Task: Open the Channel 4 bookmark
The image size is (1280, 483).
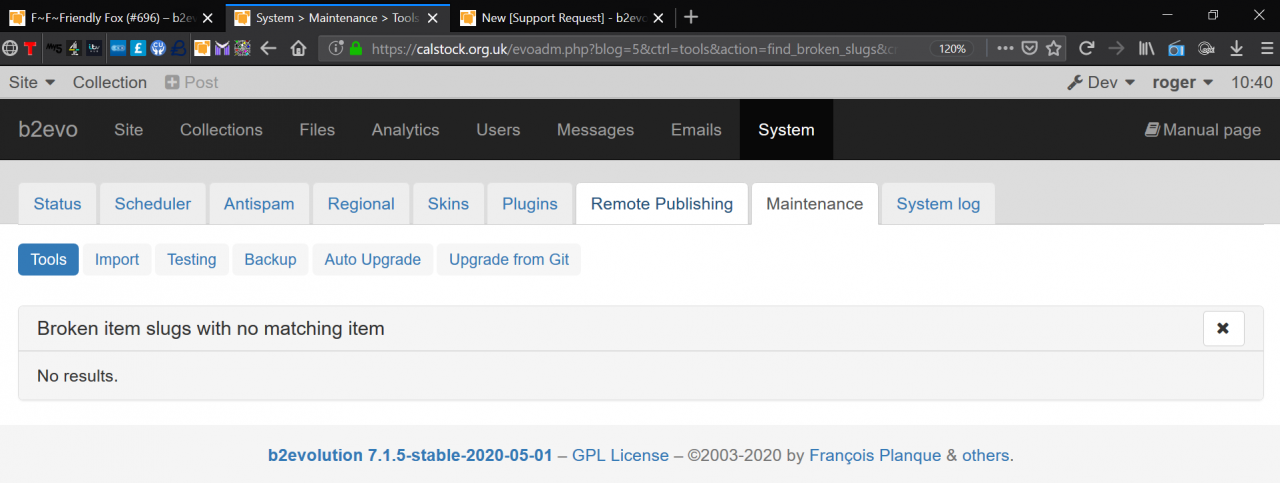Action: point(74,48)
